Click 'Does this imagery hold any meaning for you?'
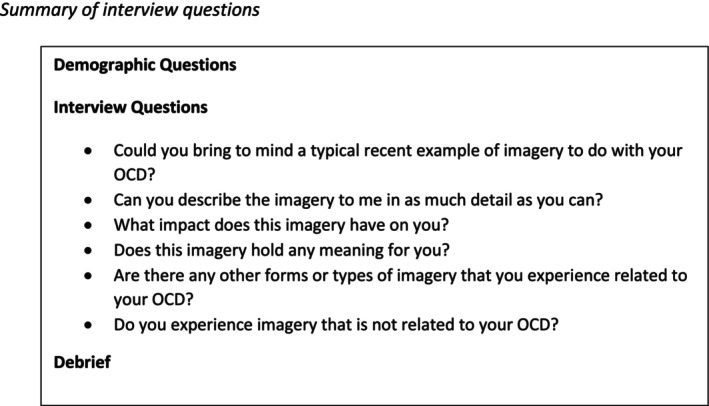709x406 pixels. pos(282,250)
